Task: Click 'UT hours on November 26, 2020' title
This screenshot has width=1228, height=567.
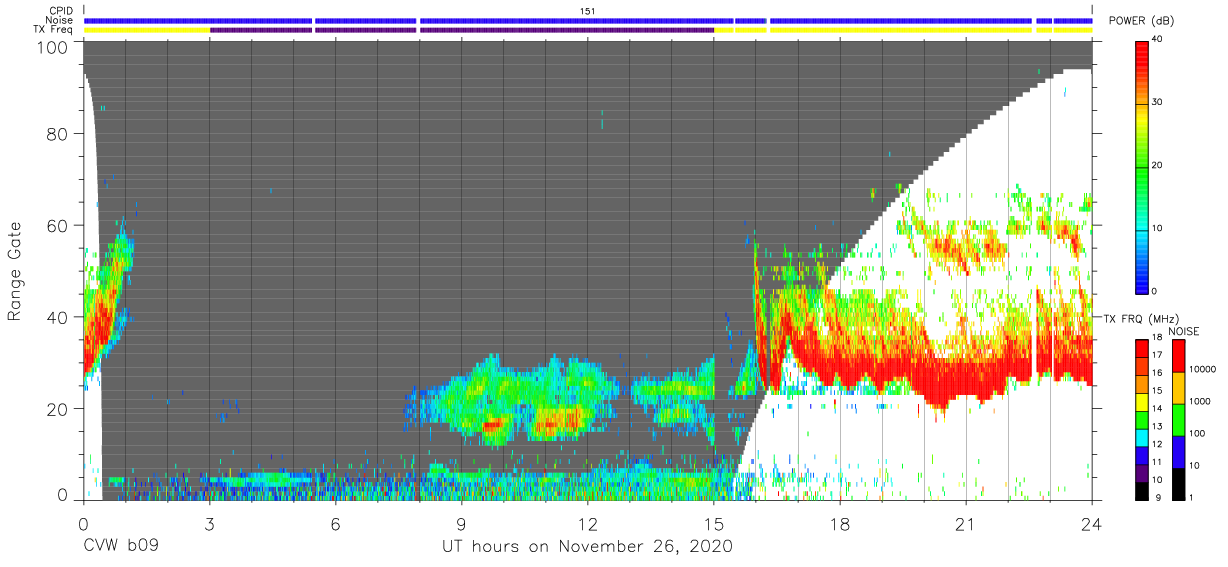Action: pyautogui.click(x=588, y=547)
